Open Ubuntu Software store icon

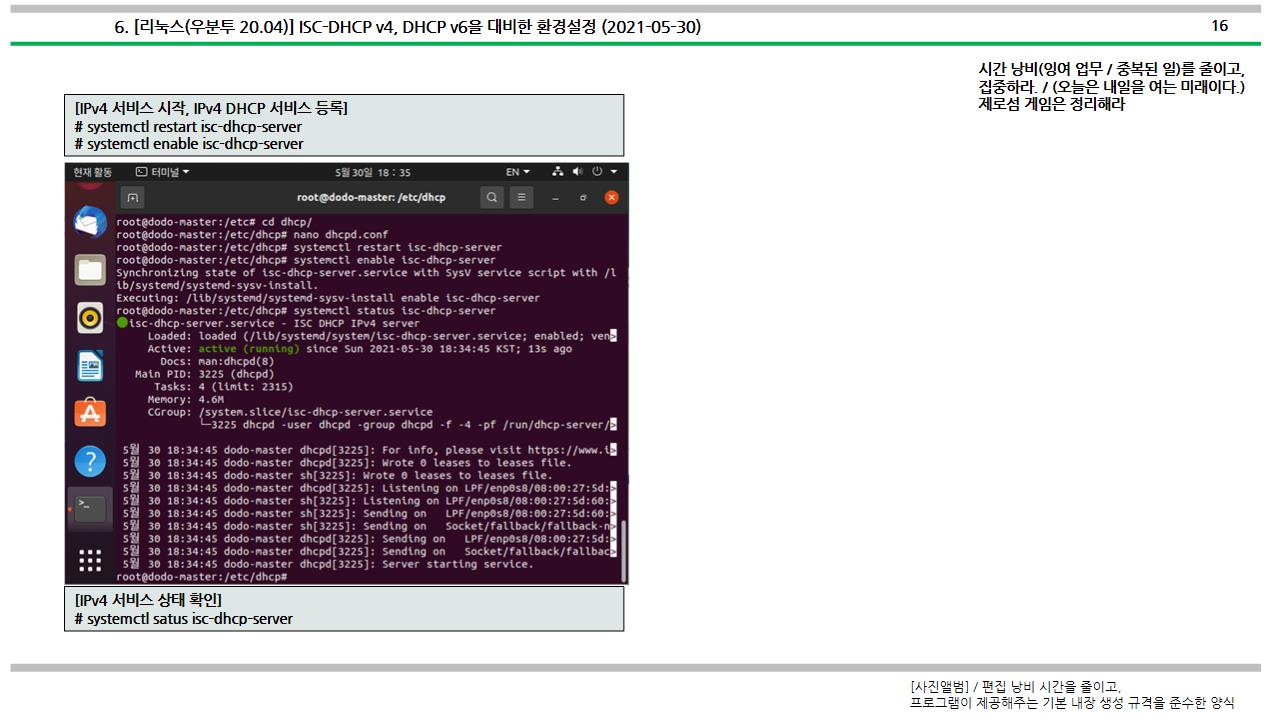[90, 413]
